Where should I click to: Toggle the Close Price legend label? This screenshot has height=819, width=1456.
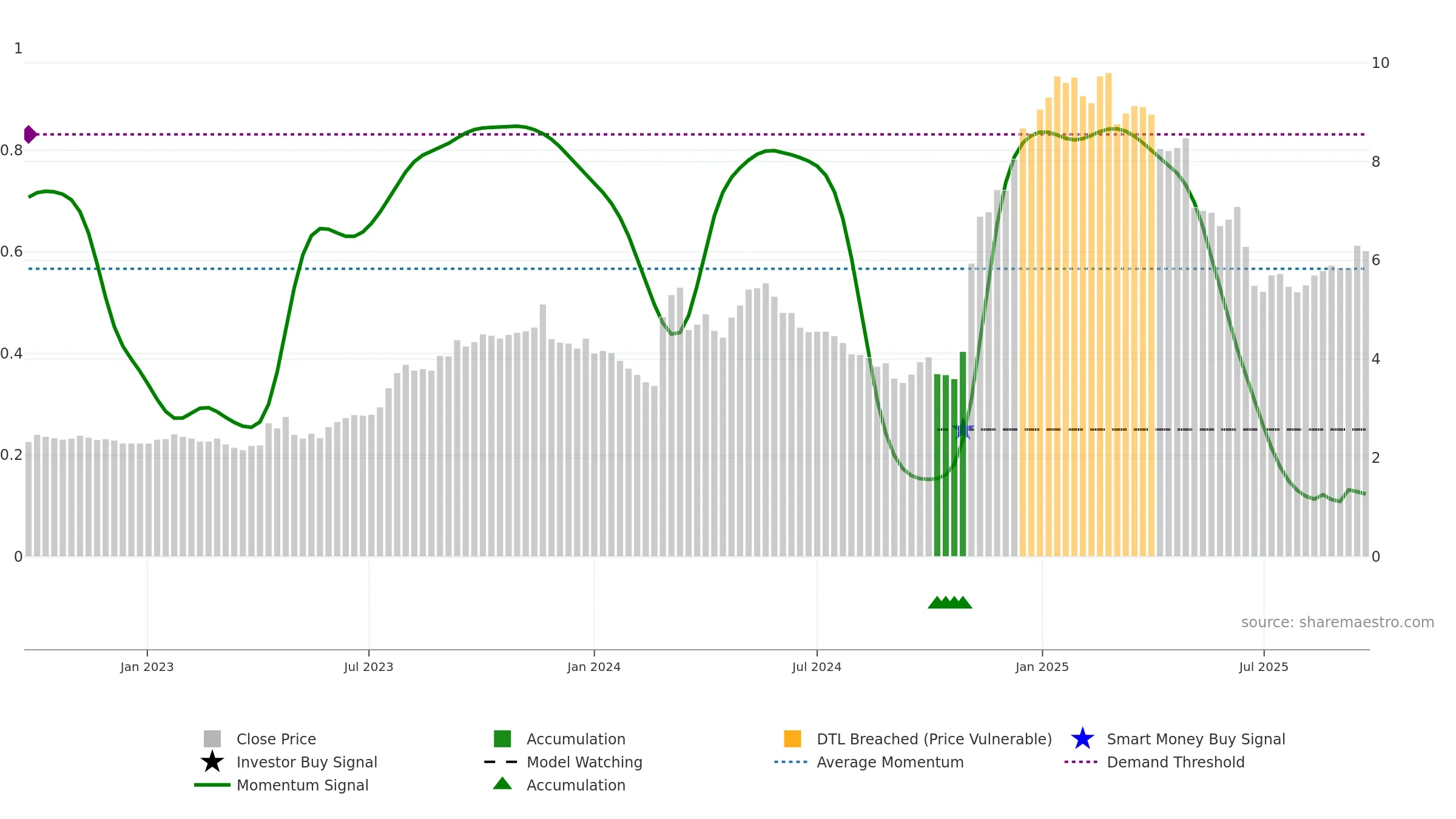tap(276, 738)
